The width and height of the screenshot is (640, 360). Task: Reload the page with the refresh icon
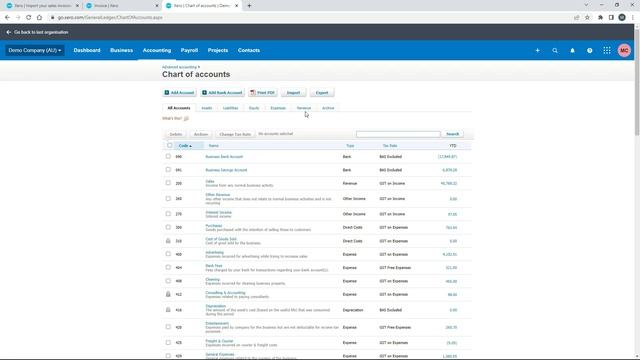29,18
